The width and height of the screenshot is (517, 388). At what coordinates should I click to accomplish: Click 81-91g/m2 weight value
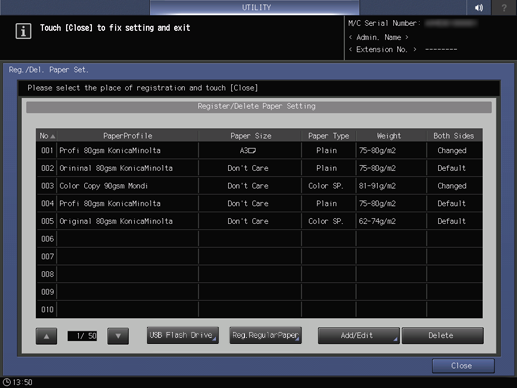coord(377,186)
